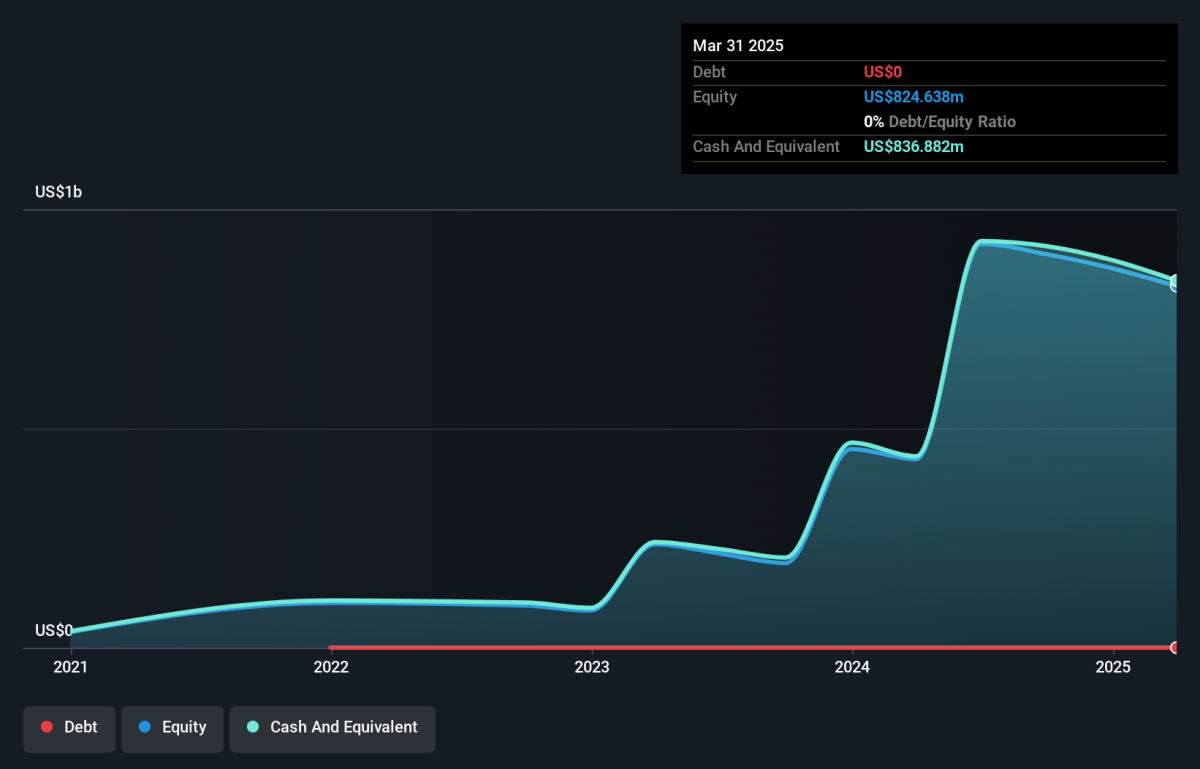
Task: Click the US$824.638m equity value
Action: pyautogui.click(x=914, y=97)
